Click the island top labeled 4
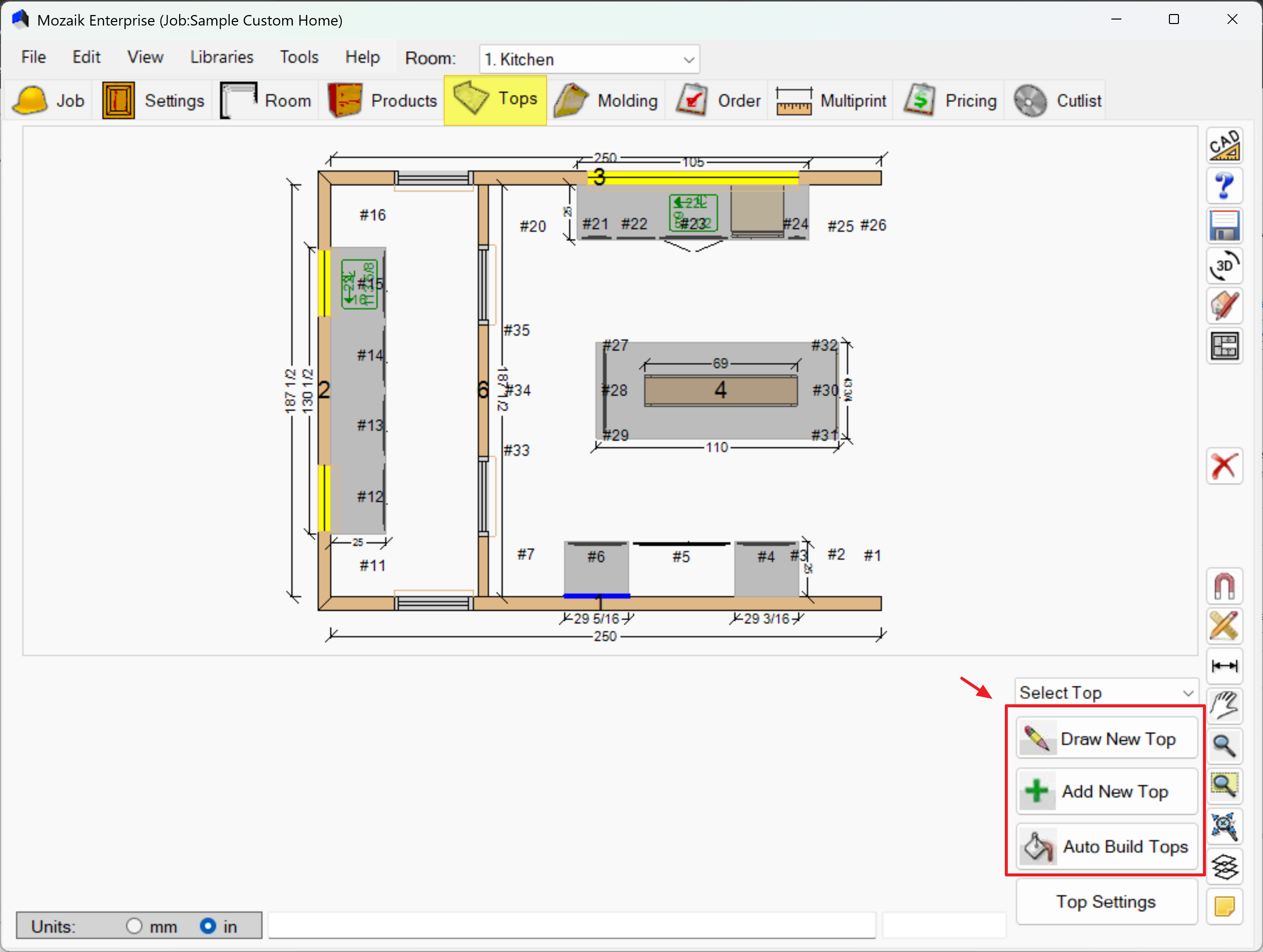The width and height of the screenshot is (1263, 952). click(720, 390)
